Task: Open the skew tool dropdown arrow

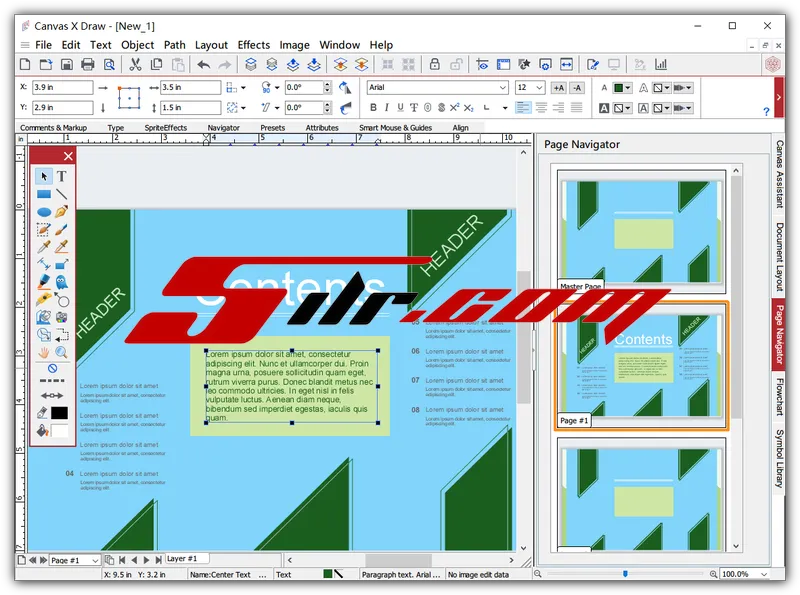Action: click(x=277, y=108)
